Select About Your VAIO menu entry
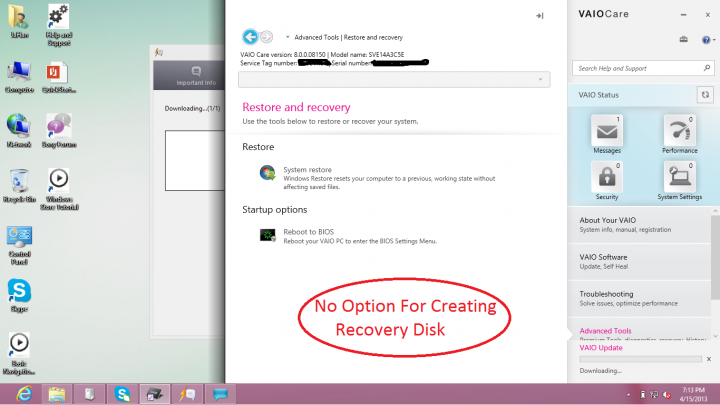This screenshot has width=720, height=405. (640, 225)
